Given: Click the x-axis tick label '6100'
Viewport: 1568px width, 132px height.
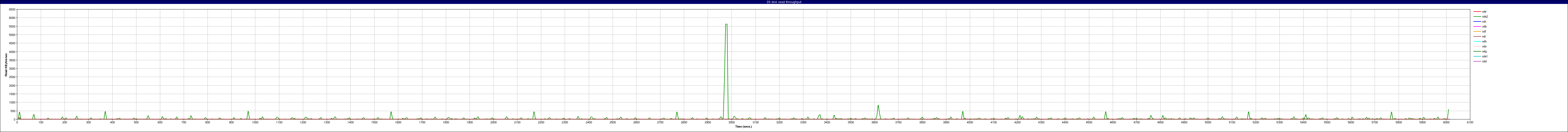Looking at the screenshot, I should coord(1470,122).
